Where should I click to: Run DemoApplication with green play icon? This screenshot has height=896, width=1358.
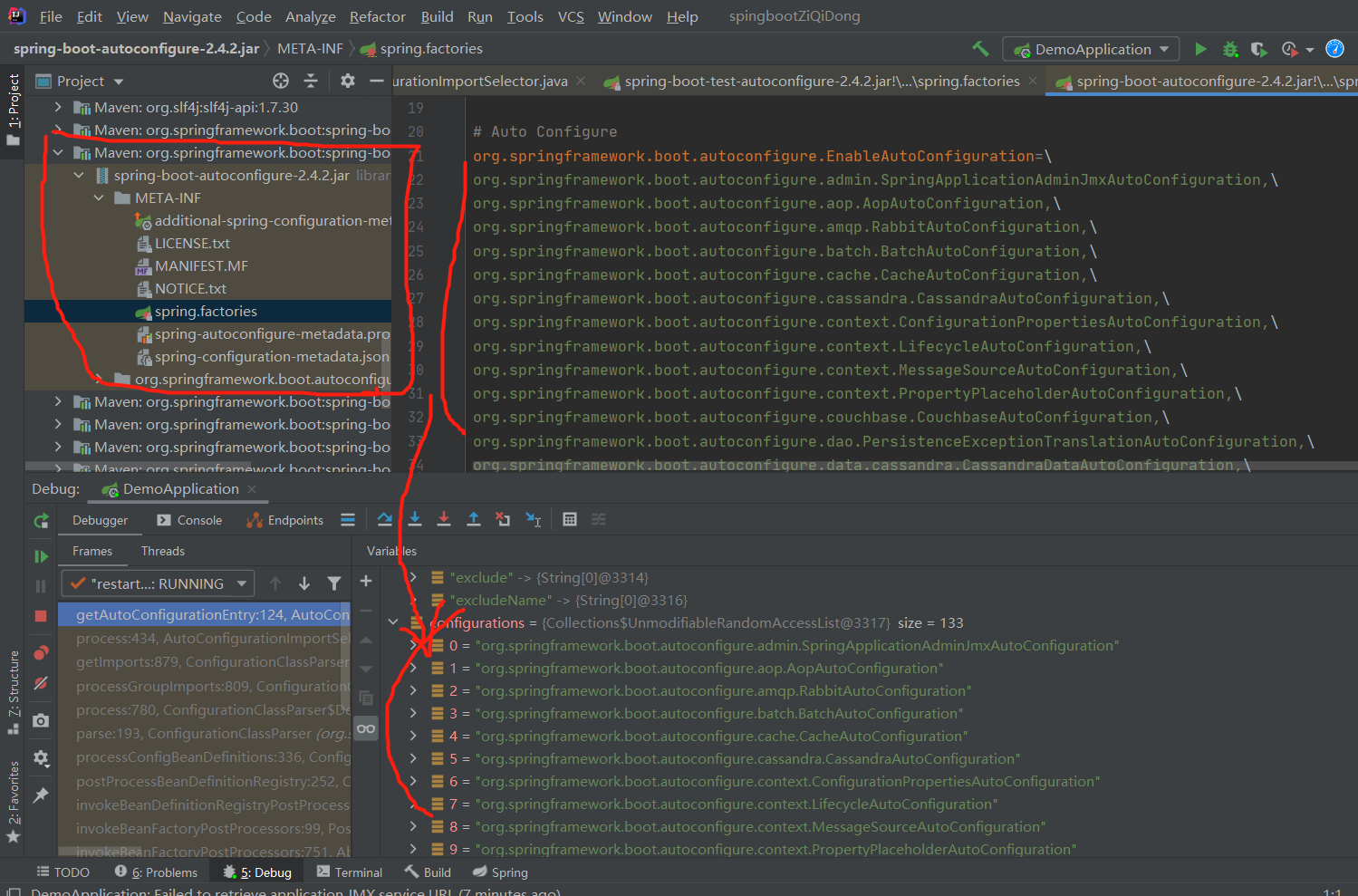1200,49
